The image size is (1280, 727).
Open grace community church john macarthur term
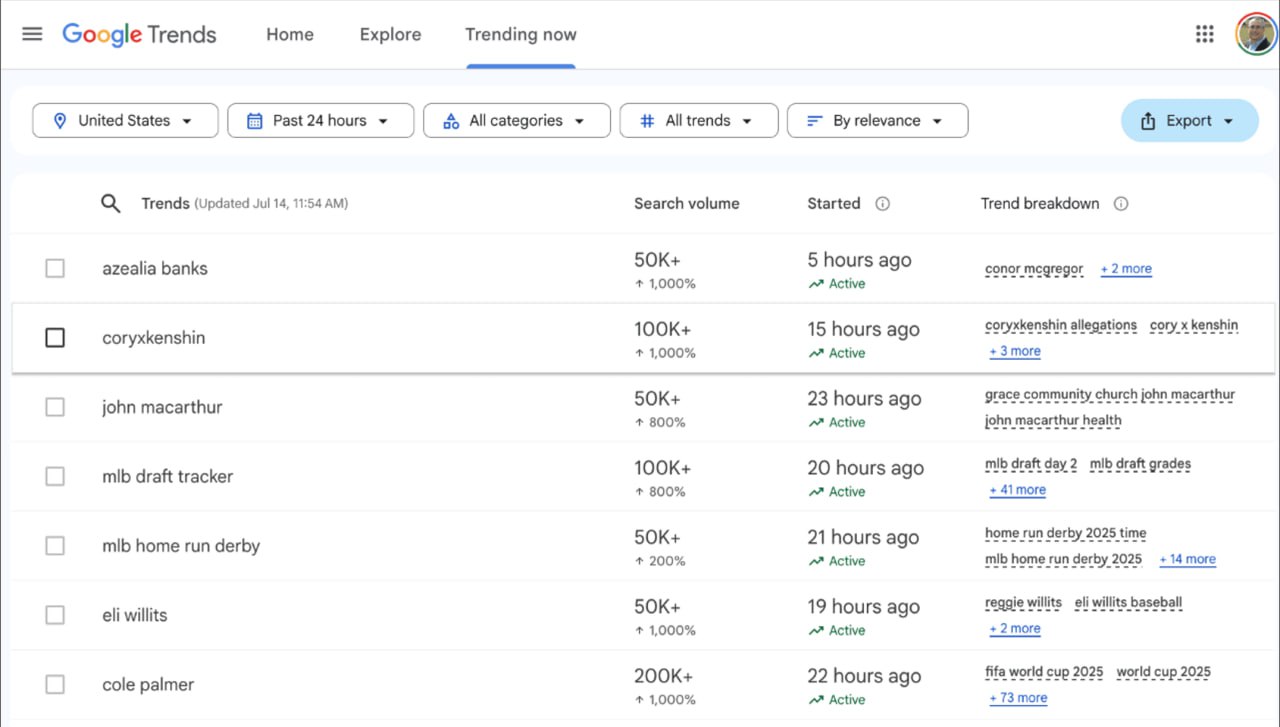tap(1110, 395)
